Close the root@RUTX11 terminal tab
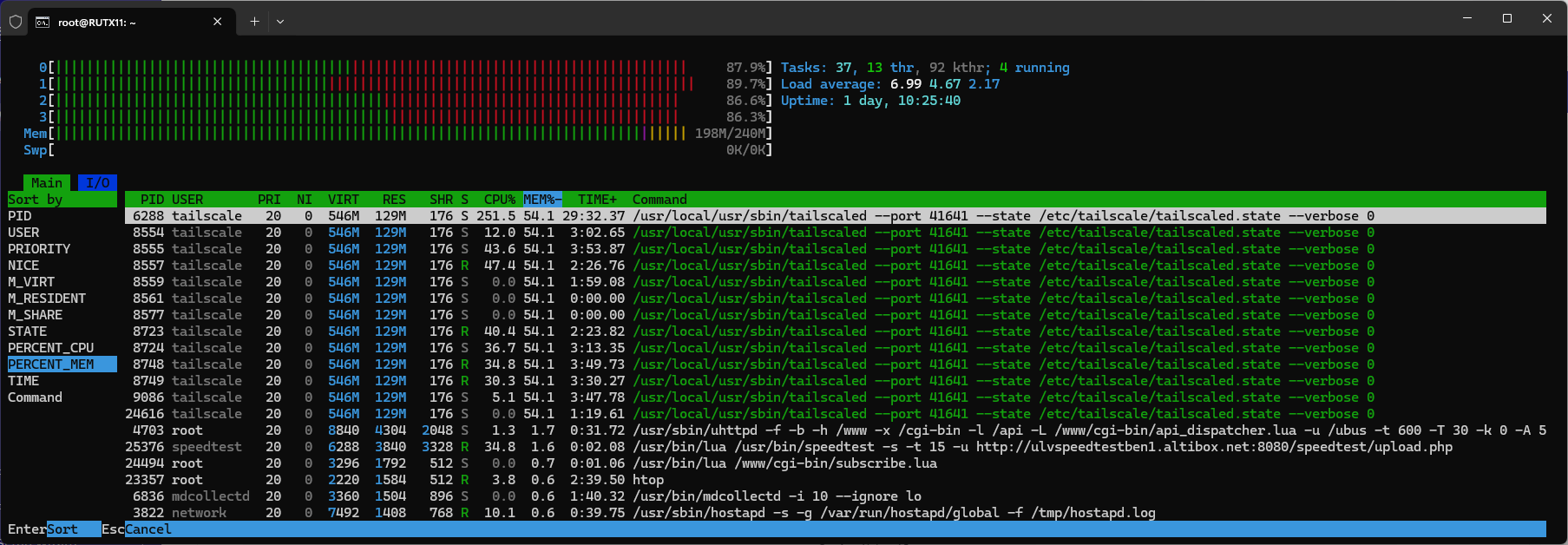 point(217,22)
